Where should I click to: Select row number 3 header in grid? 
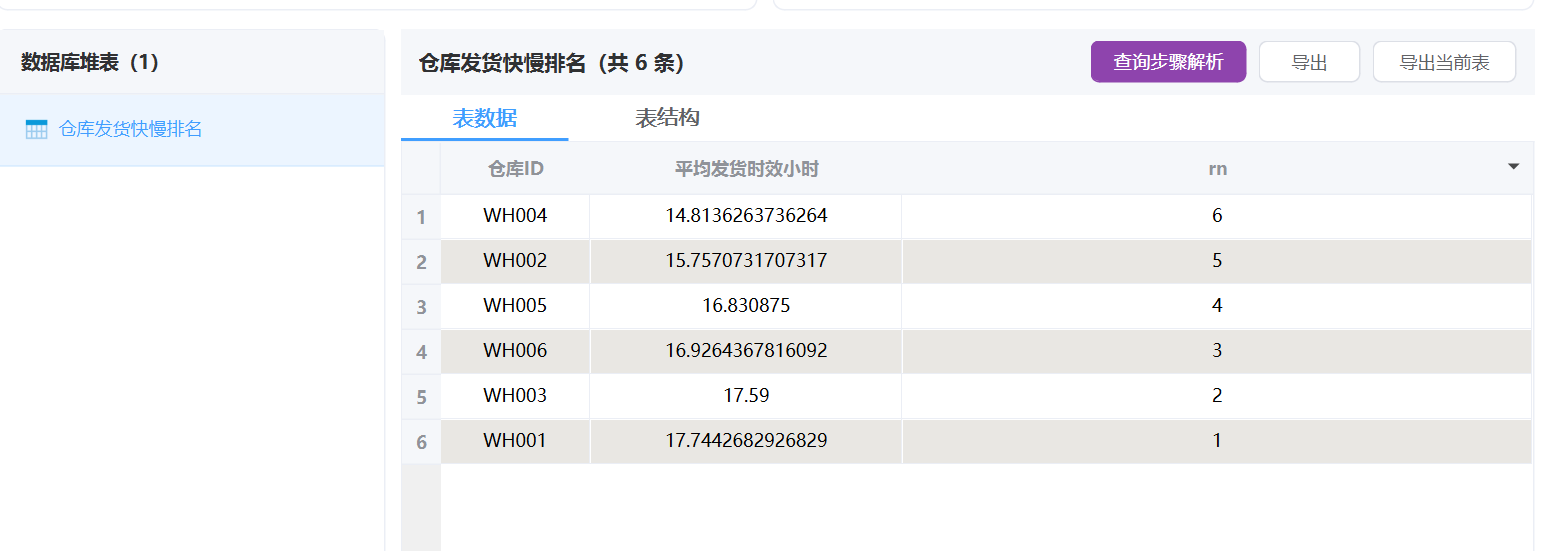tap(421, 307)
